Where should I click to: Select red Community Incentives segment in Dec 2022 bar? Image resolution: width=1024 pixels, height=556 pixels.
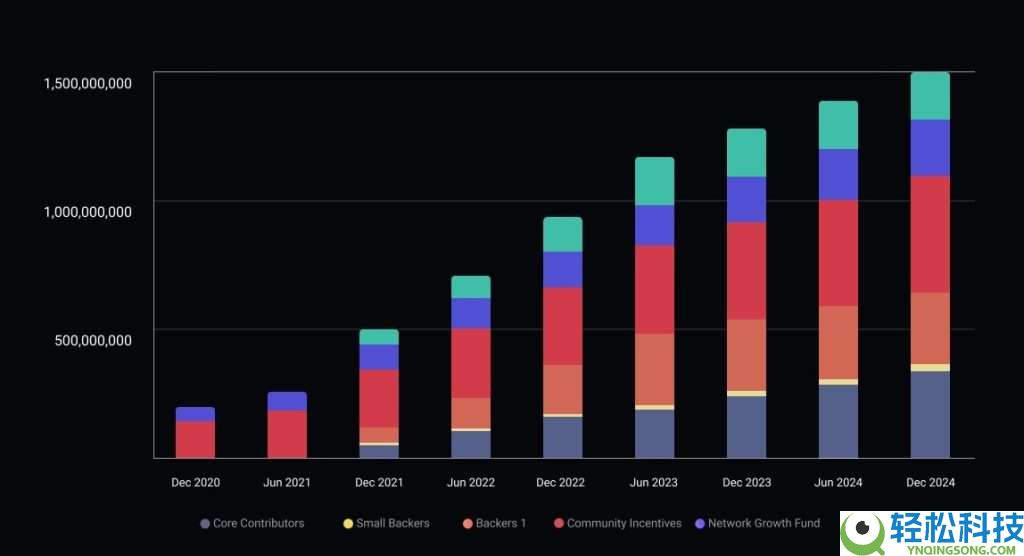coord(562,326)
